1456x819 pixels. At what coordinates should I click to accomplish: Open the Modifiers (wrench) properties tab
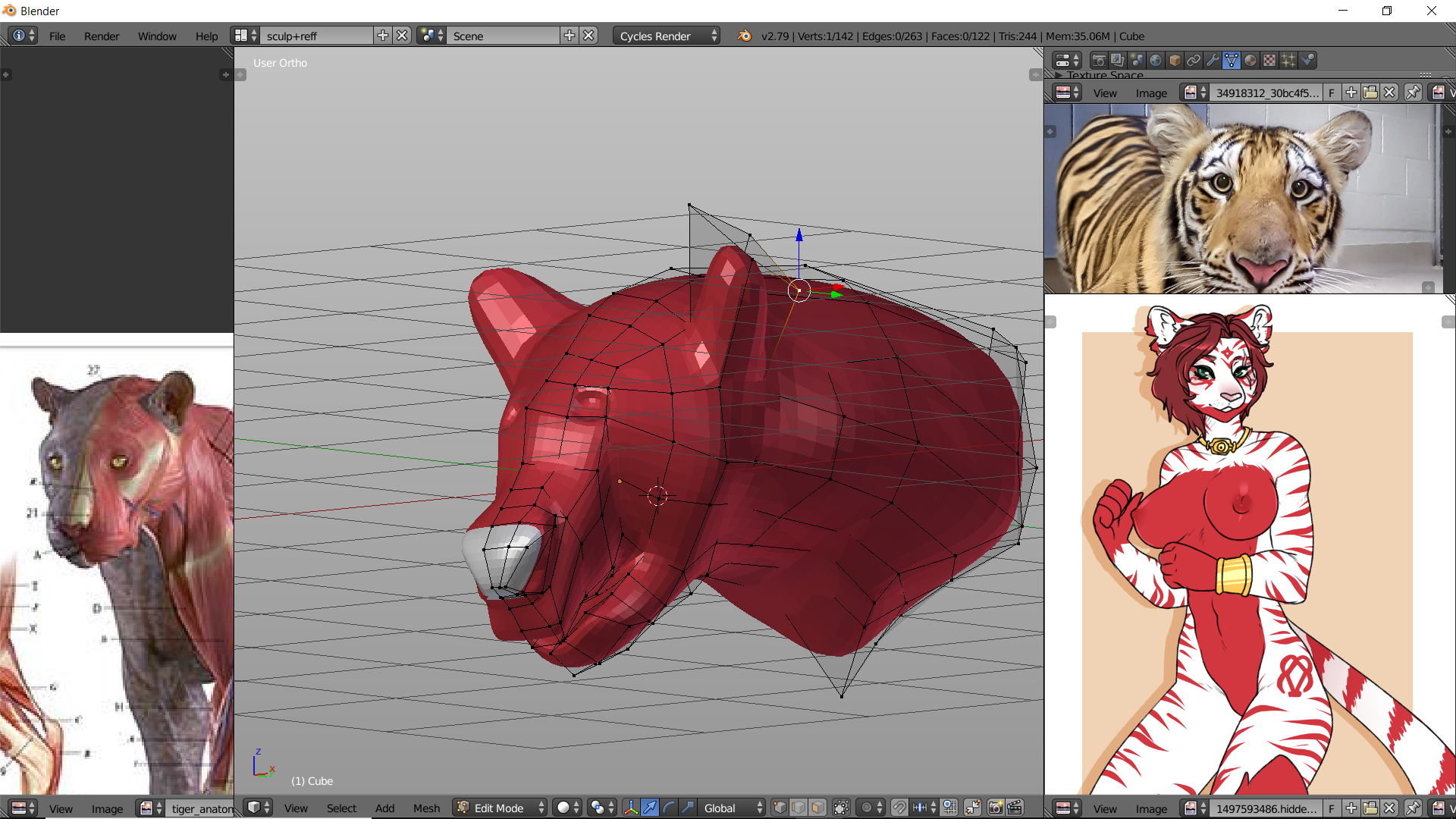[1213, 60]
